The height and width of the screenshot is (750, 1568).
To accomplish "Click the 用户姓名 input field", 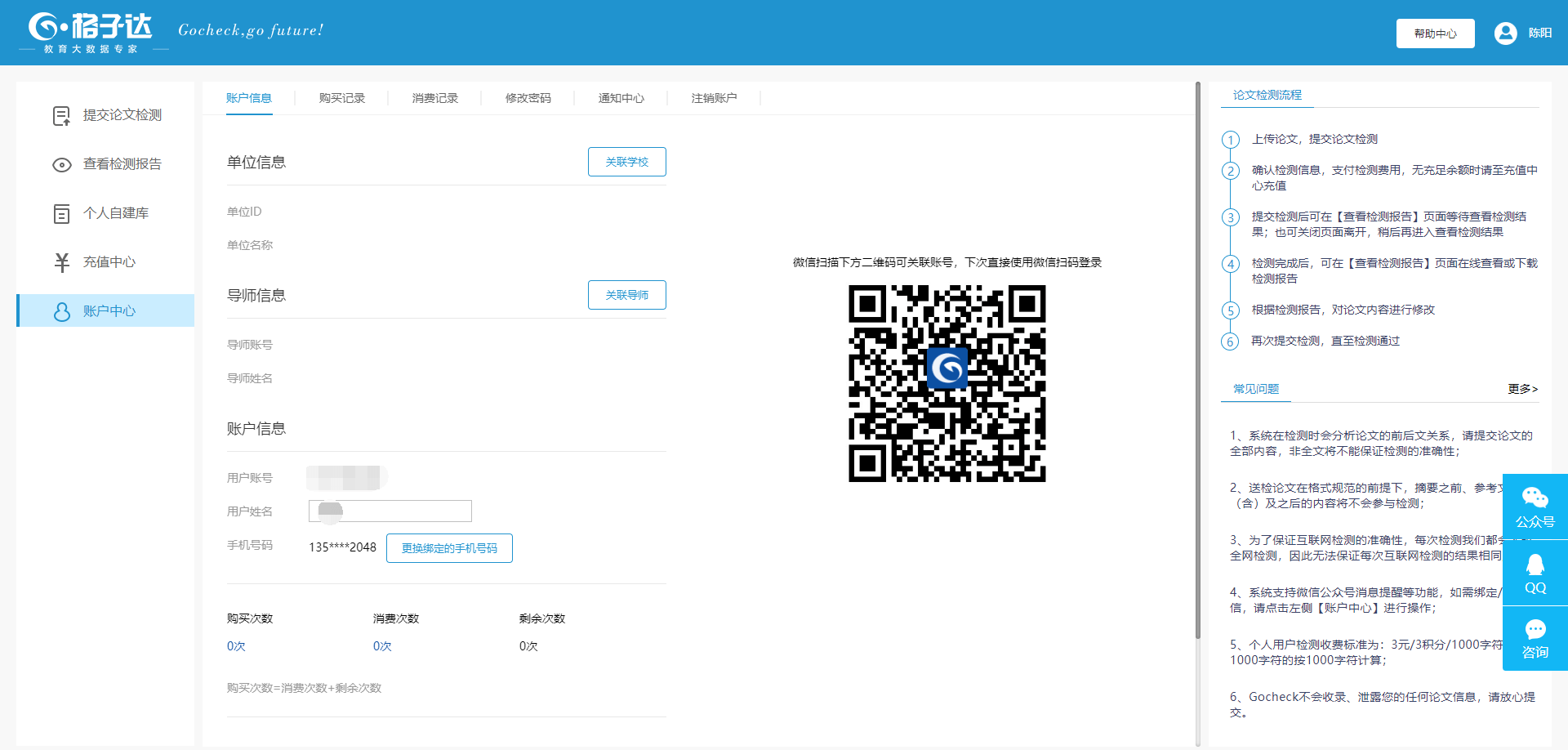I will point(390,511).
